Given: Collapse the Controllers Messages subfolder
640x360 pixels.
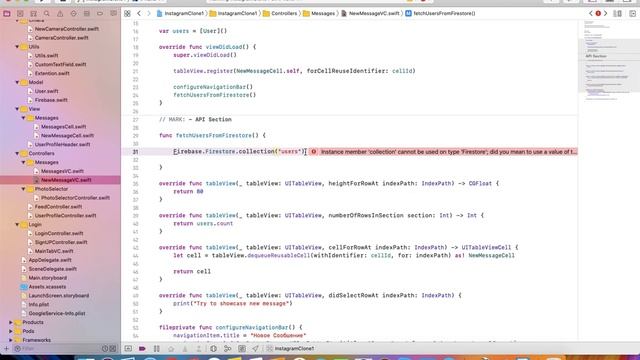Looking at the screenshot, I should 23,162.
